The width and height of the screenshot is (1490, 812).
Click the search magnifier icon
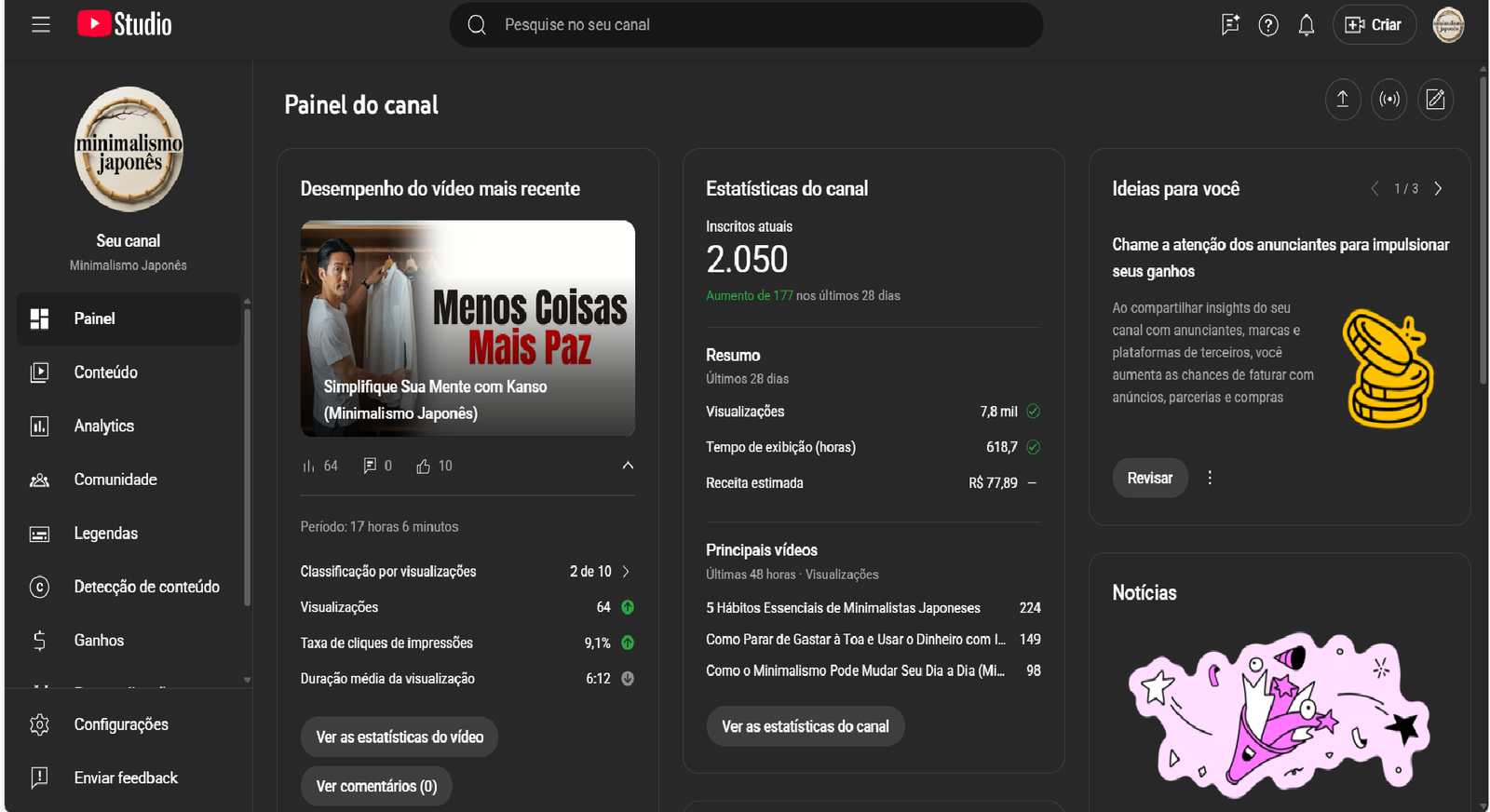(x=477, y=25)
